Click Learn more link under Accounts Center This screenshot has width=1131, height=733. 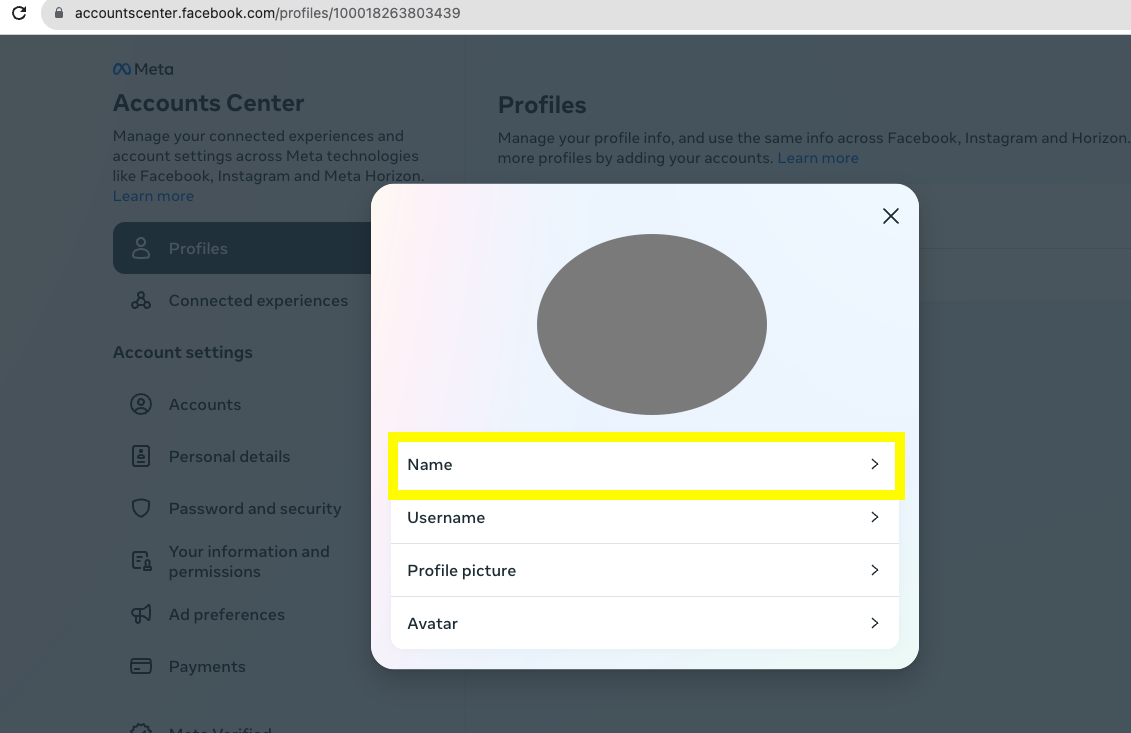[153, 196]
